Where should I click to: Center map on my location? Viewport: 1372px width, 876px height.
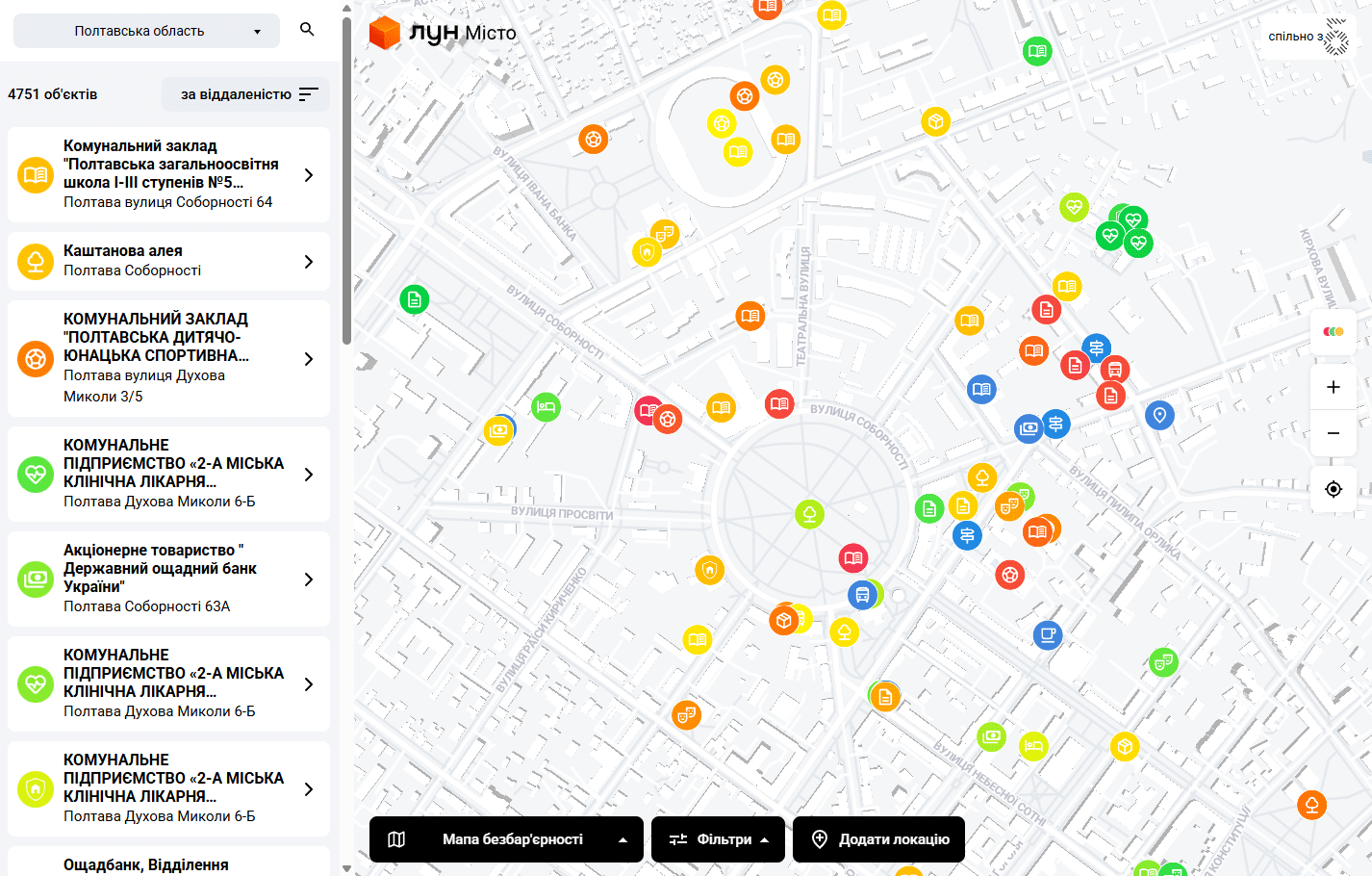pos(1334,489)
